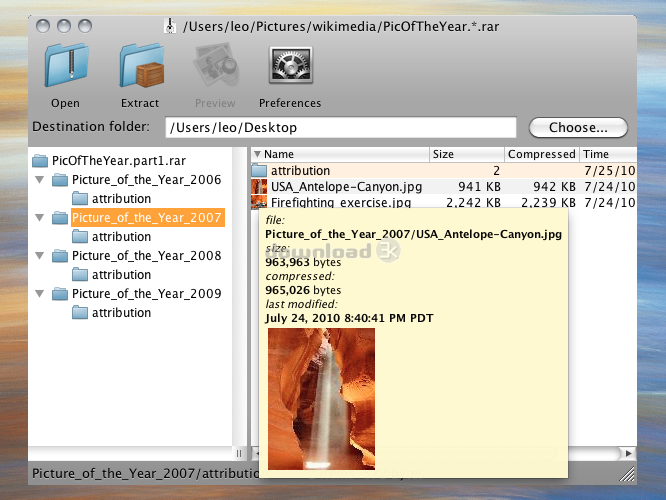The width and height of the screenshot is (666, 500).
Task: Click the Antelope Canyon preview image
Action: pyautogui.click(x=322, y=397)
